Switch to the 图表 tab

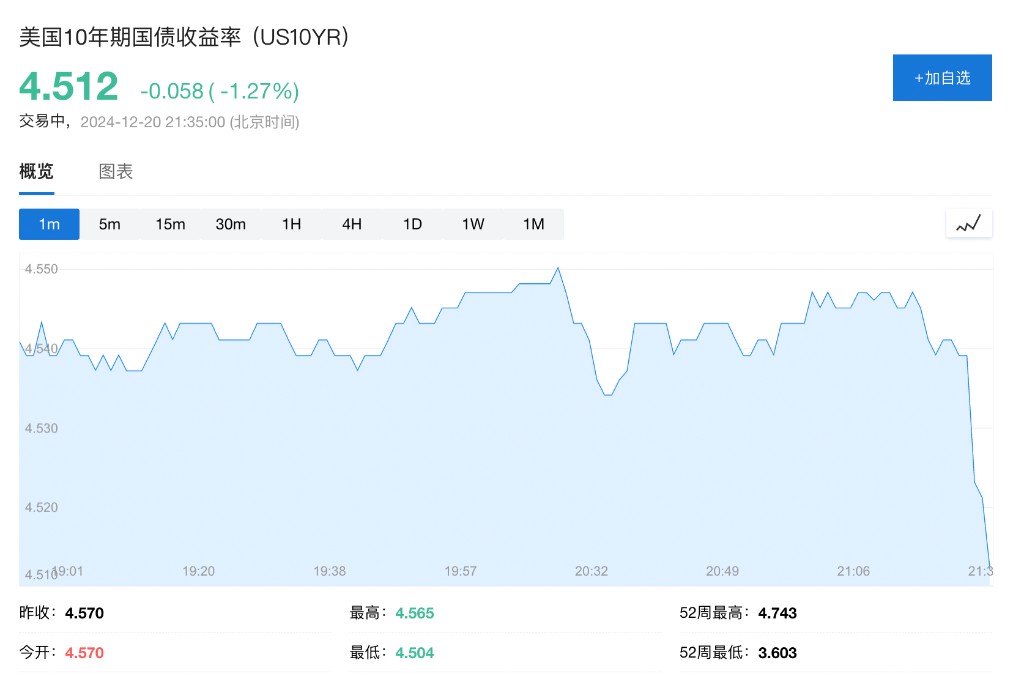point(116,172)
